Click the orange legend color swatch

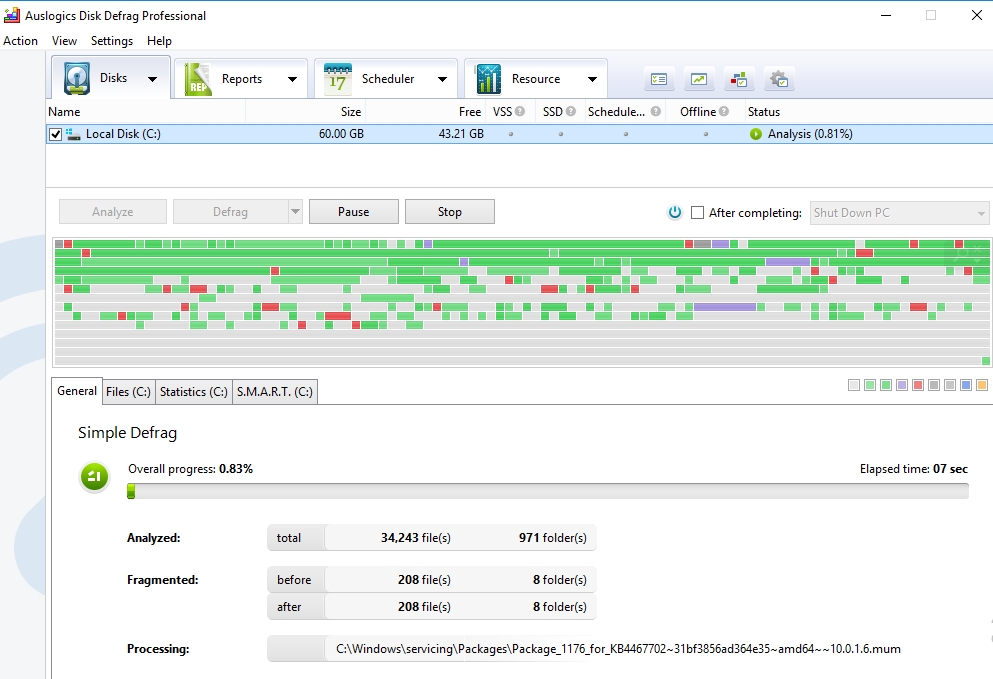[982, 385]
